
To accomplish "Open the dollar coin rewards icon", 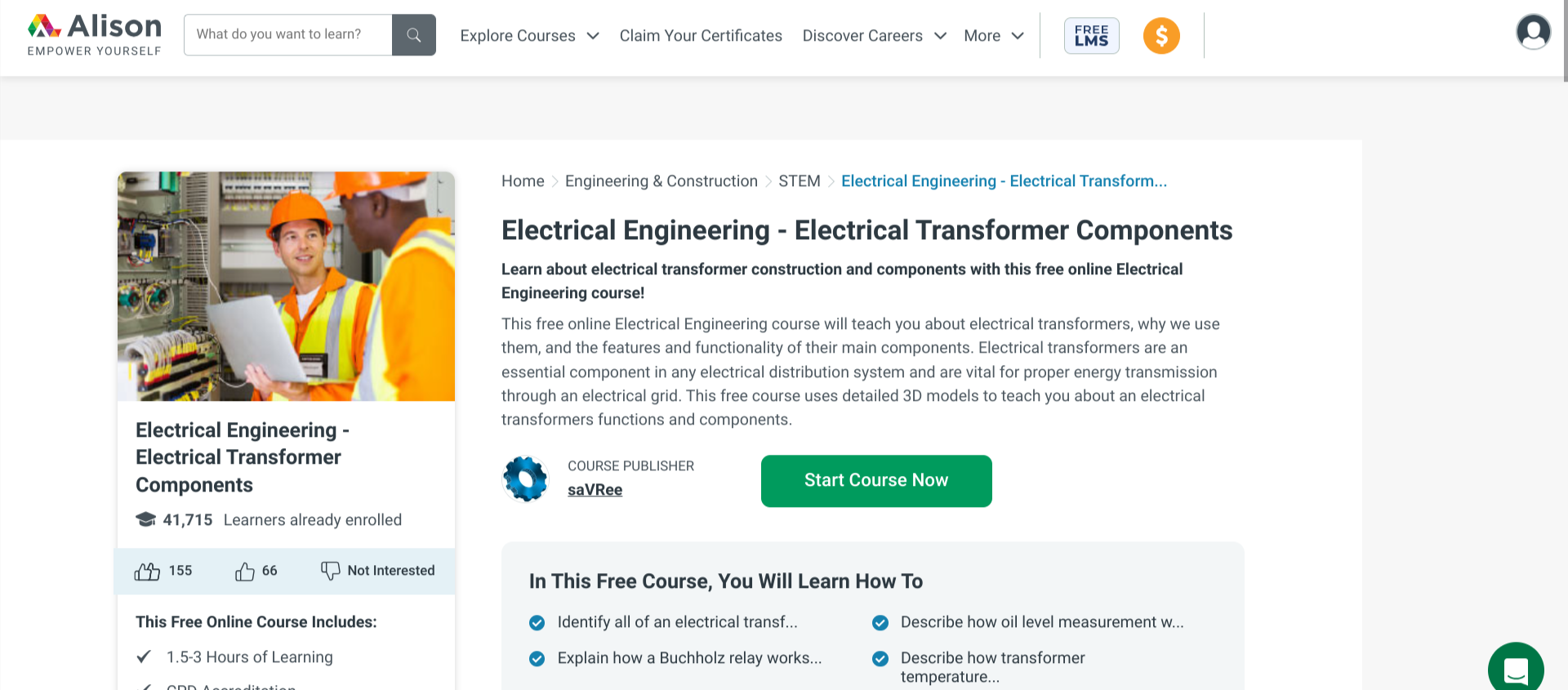I will pos(1160,35).
